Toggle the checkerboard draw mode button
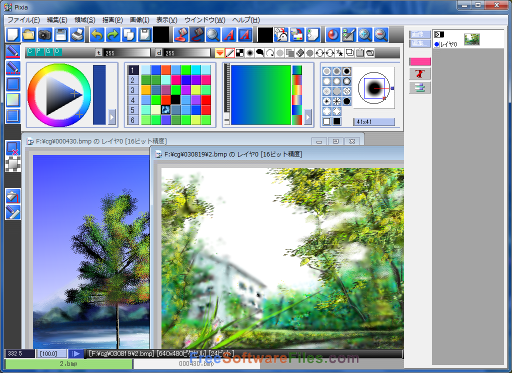Image resolution: width=512 pixels, height=373 pixels. pyautogui.click(x=240, y=53)
